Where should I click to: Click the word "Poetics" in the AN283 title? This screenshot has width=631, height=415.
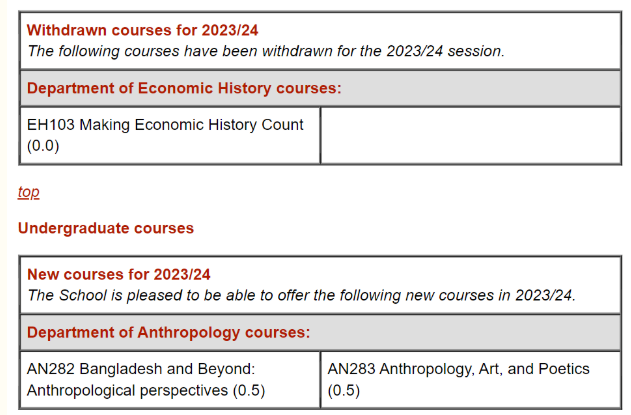pos(564,369)
